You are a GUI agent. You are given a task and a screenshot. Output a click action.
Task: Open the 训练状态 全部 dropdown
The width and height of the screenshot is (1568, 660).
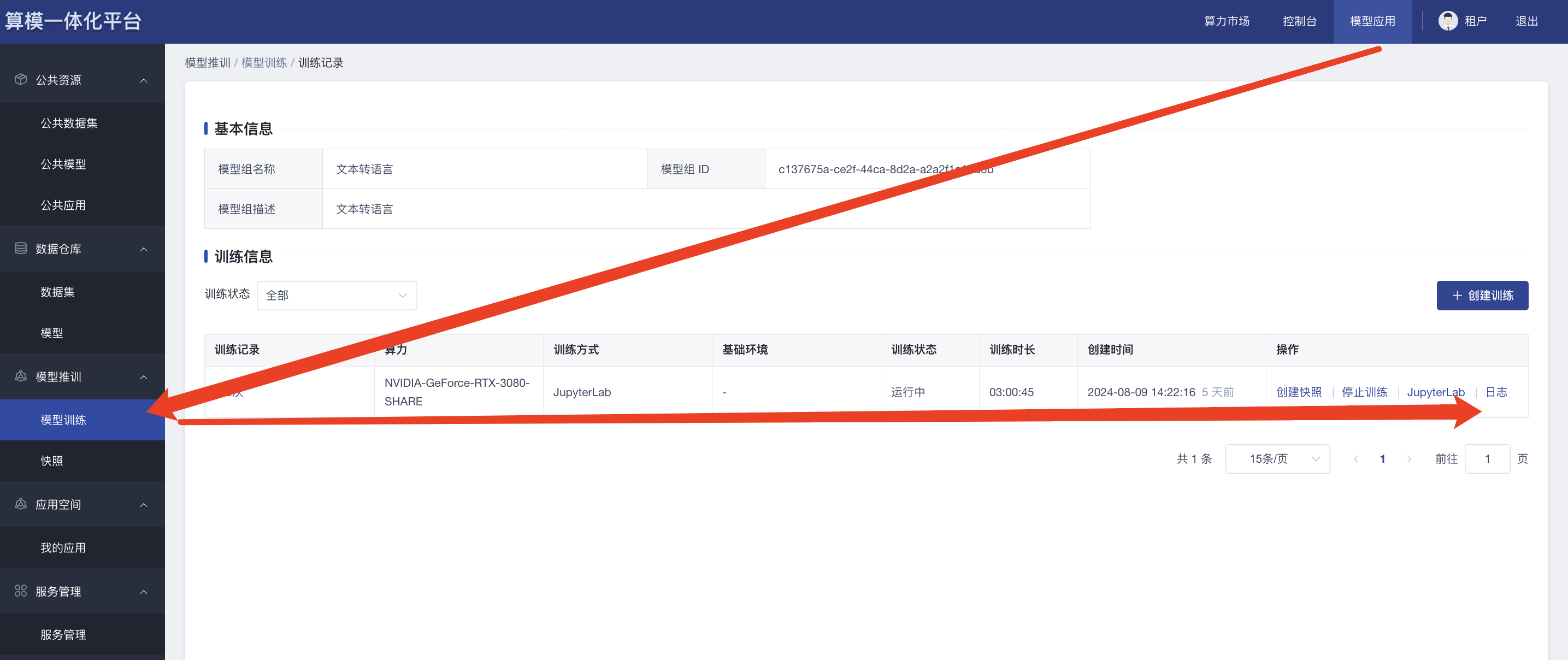coord(337,295)
